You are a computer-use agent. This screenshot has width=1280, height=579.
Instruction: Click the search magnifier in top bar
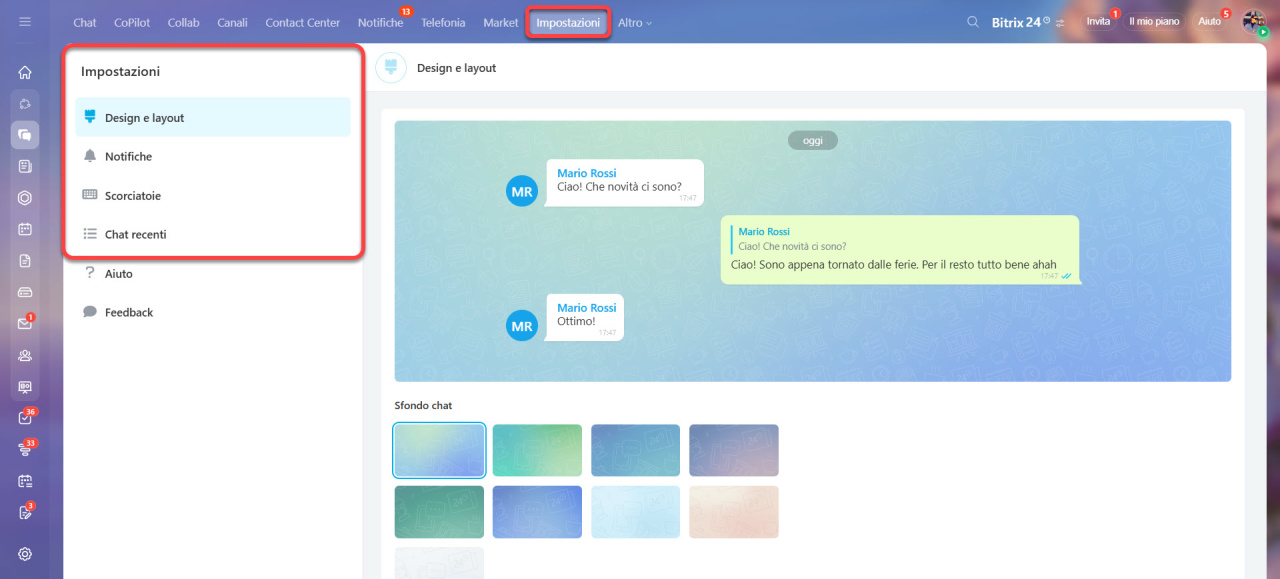[973, 22]
